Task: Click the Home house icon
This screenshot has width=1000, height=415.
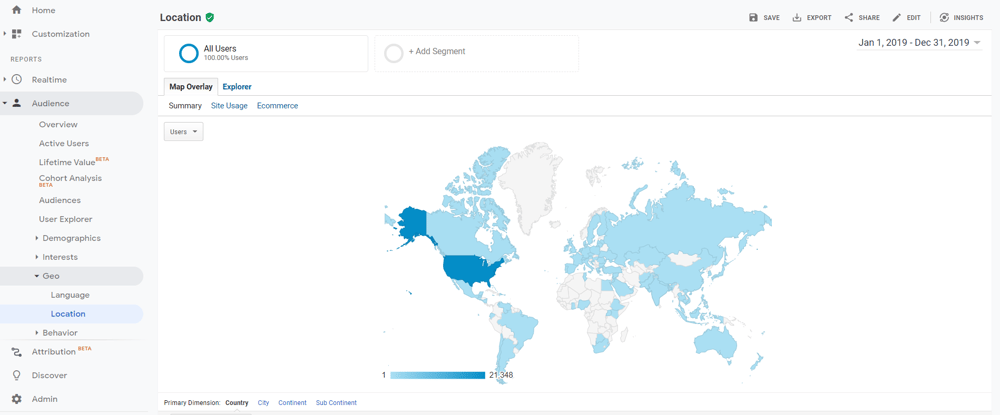Action: click(17, 10)
